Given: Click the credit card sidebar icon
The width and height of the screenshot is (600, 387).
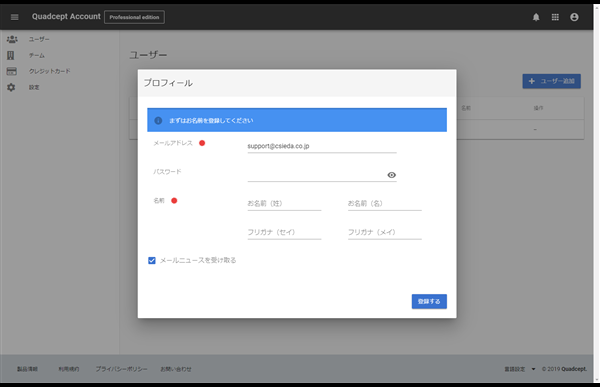Looking at the screenshot, I should point(11,71).
